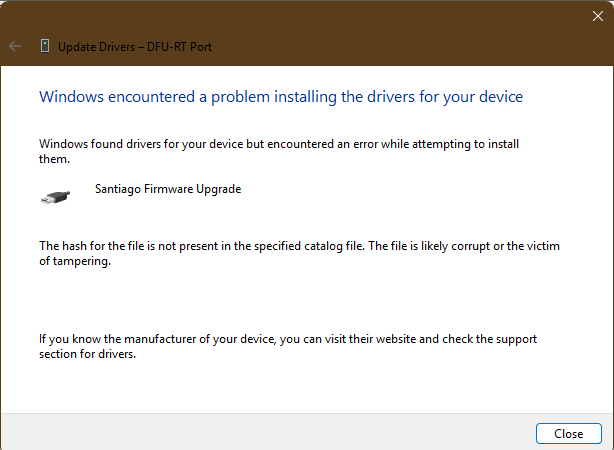
Task: Click the DFU-RT Port device icon
Action: click(45, 46)
